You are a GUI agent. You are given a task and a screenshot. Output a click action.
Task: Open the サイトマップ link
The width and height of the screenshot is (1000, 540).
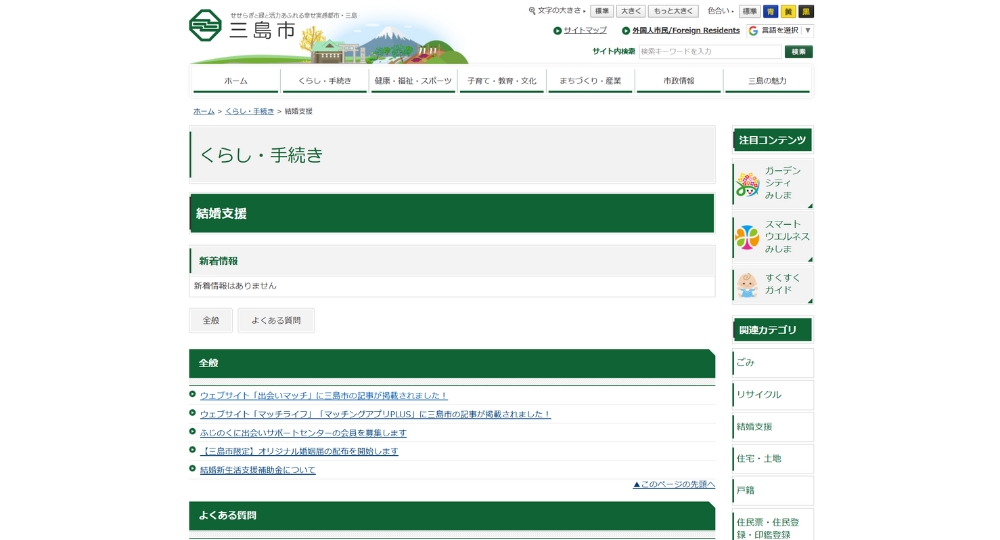(585, 31)
